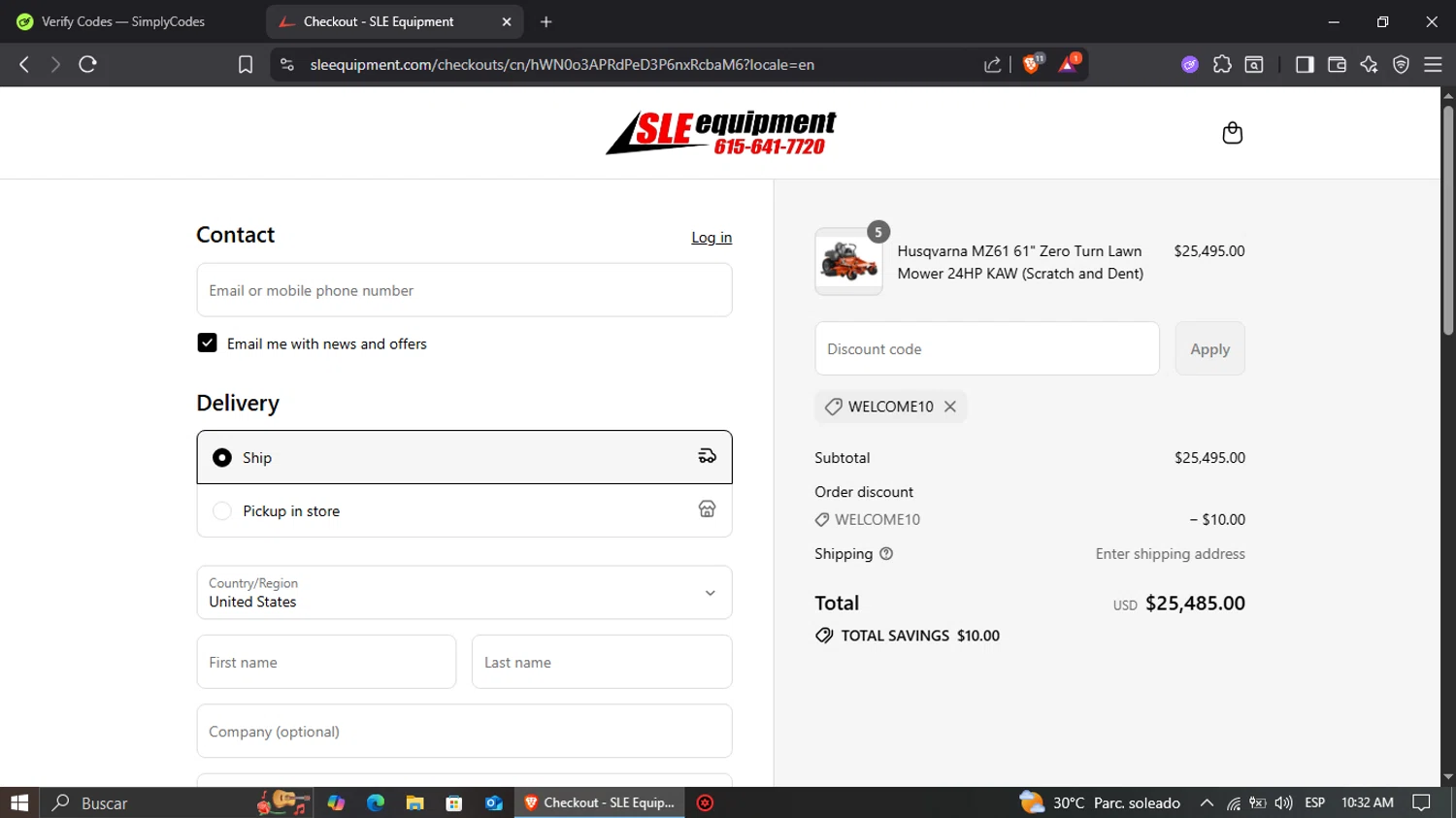Click the purple extension icon in toolbar
Viewport: 1456px width, 818px height.
click(x=1190, y=64)
